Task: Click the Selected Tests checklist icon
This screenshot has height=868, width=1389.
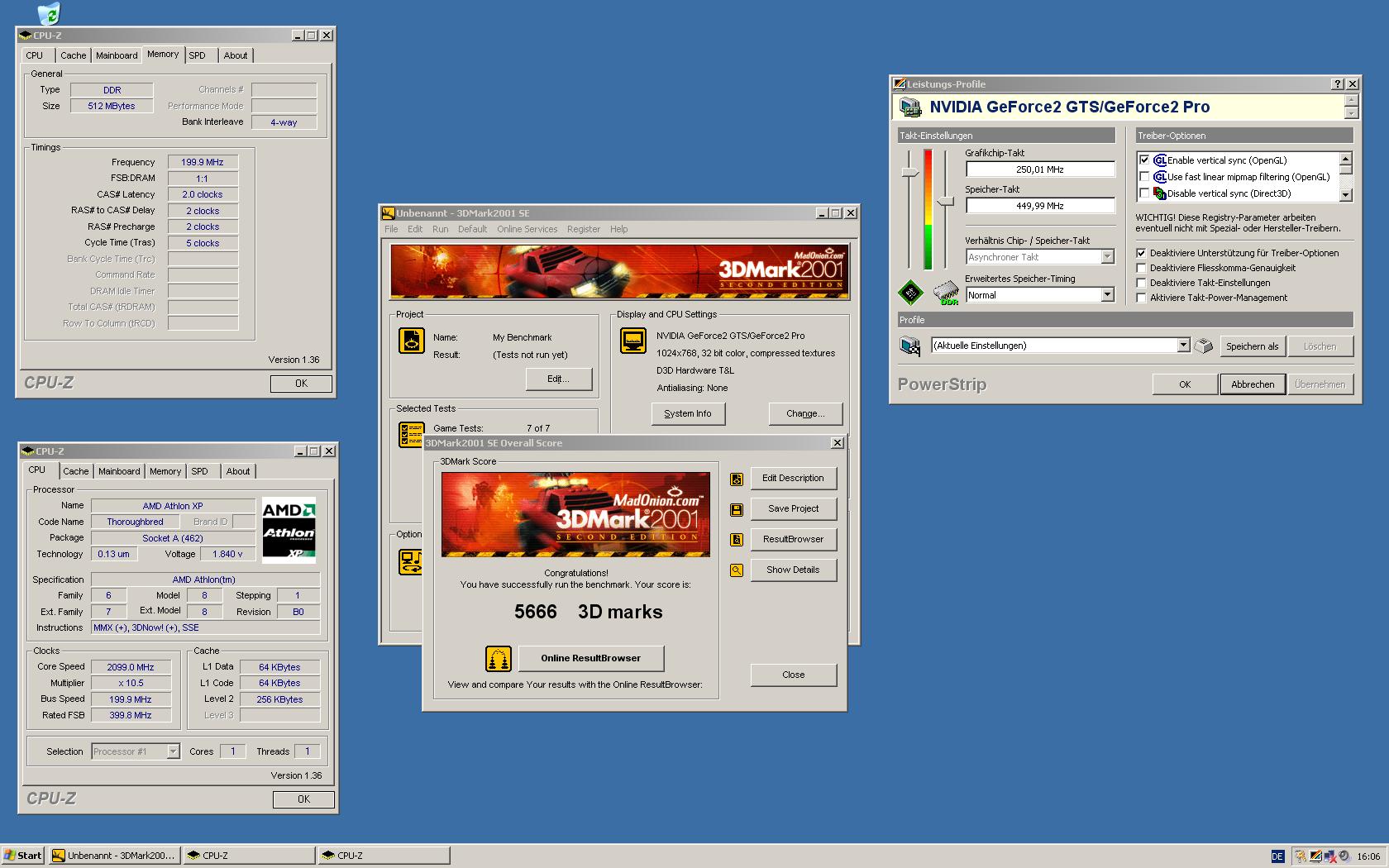Action: pos(410,434)
